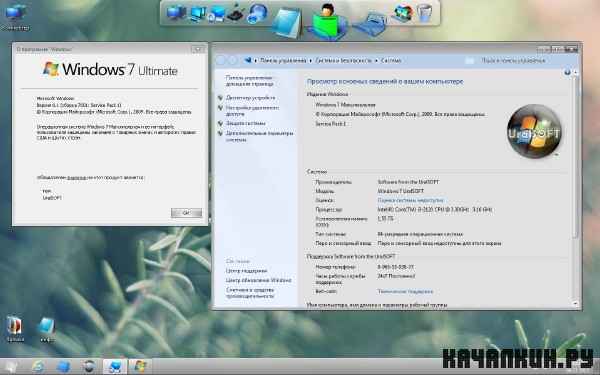Screen dimensions: 600x375
Task: Click the black joystick icon in the dock
Action: [x=236, y=13]
